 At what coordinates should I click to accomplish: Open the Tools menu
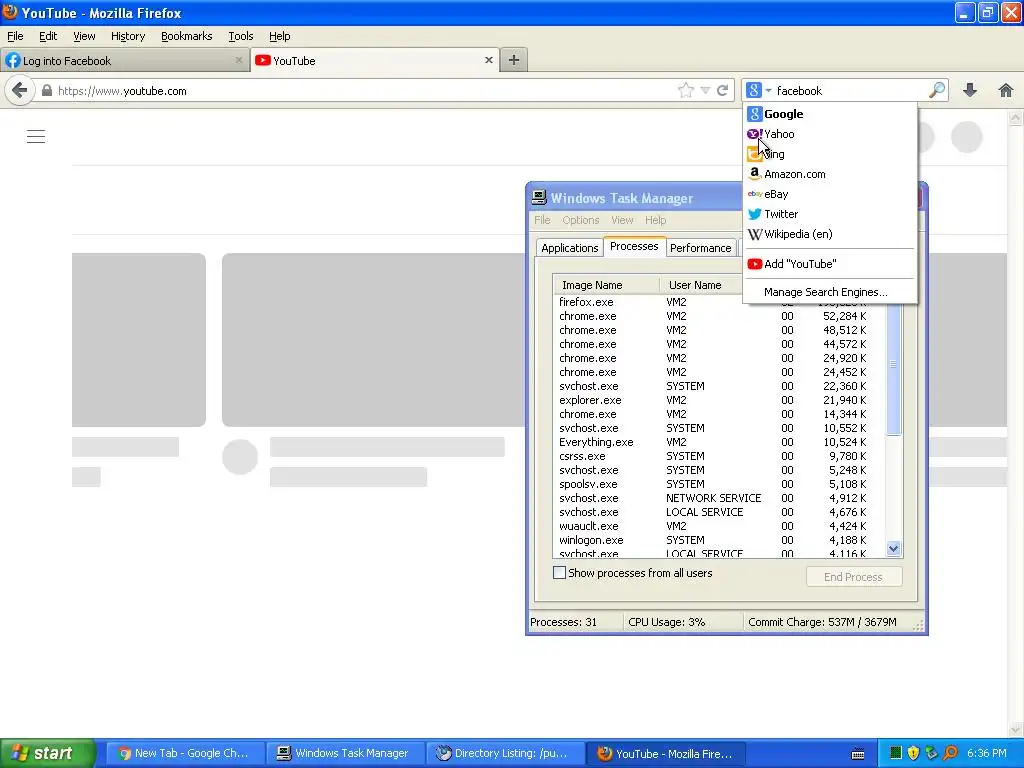[240, 36]
